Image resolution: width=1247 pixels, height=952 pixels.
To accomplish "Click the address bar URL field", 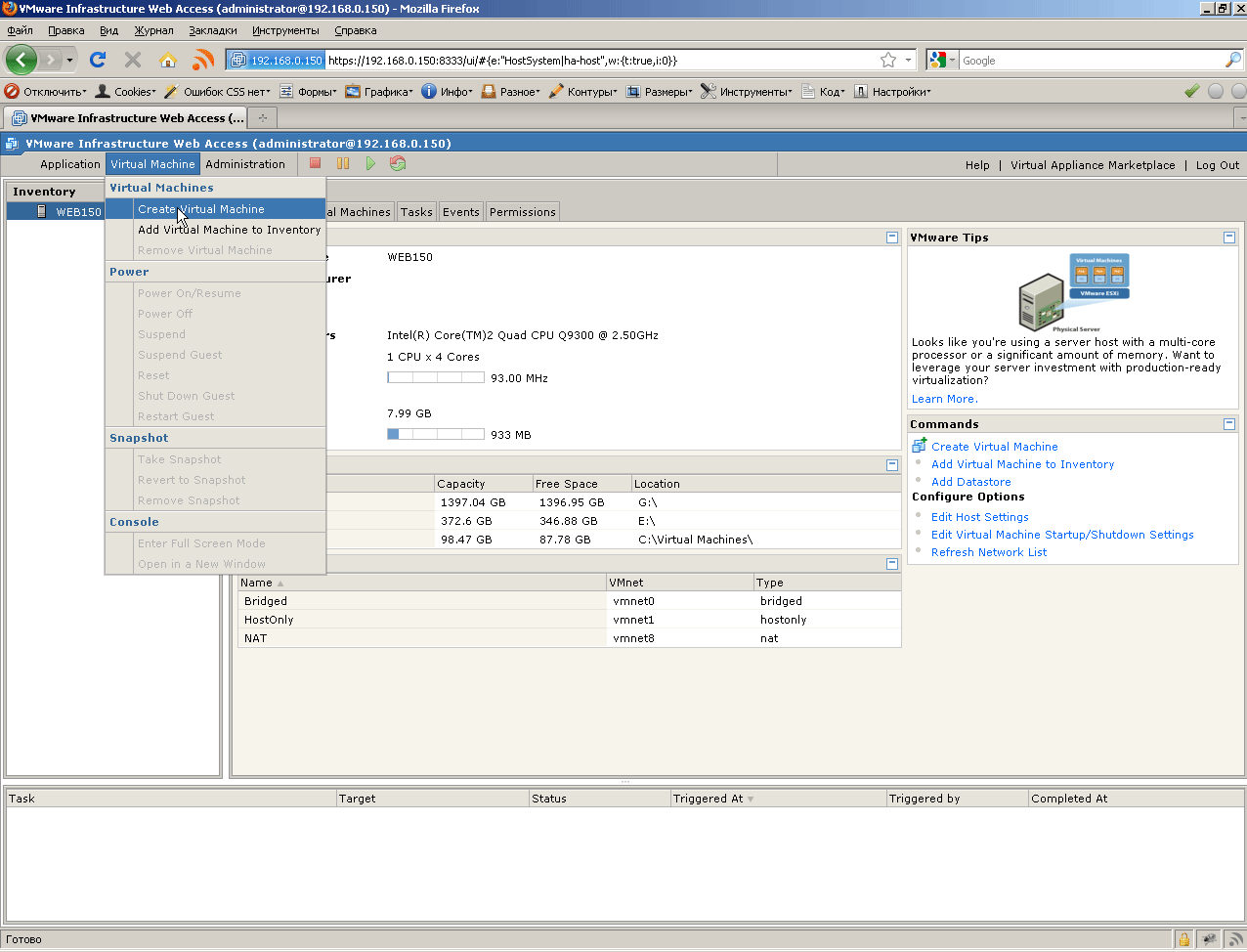I will (601, 61).
